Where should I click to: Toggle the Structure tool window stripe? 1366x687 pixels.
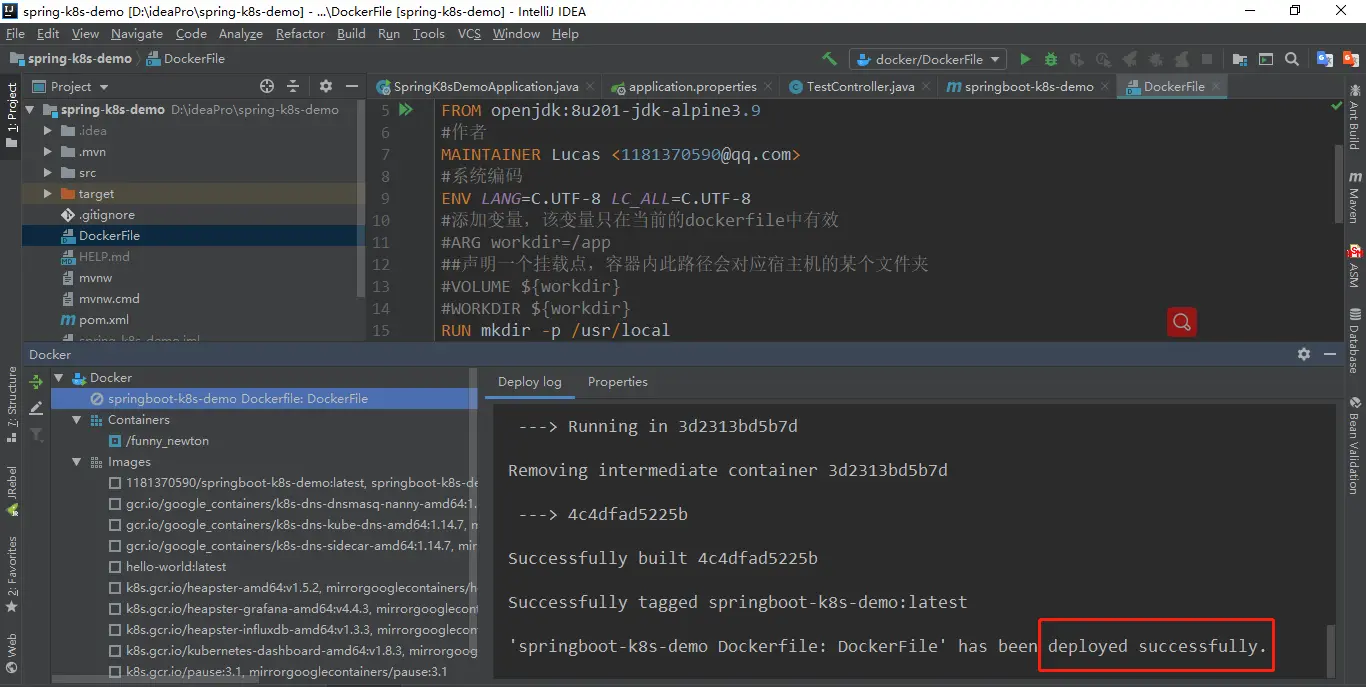pyautogui.click(x=11, y=405)
